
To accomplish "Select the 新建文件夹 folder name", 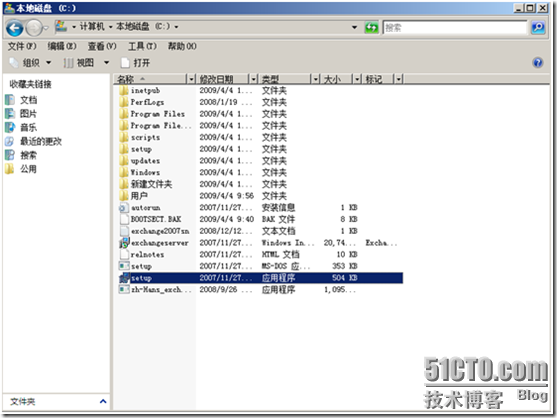I will coord(151,184).
